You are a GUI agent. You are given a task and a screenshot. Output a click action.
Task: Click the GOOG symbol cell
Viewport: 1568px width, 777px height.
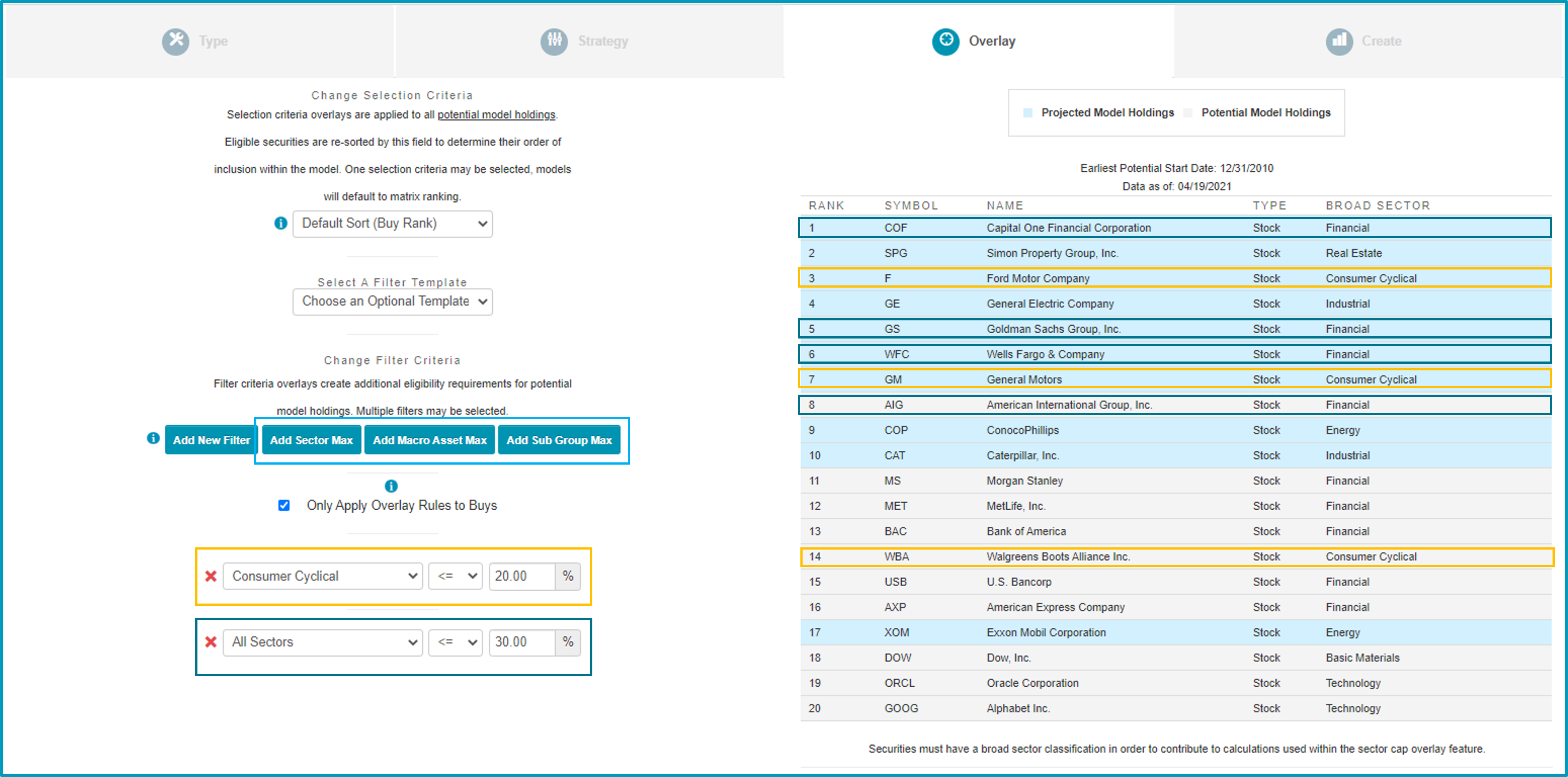[901, 708]
